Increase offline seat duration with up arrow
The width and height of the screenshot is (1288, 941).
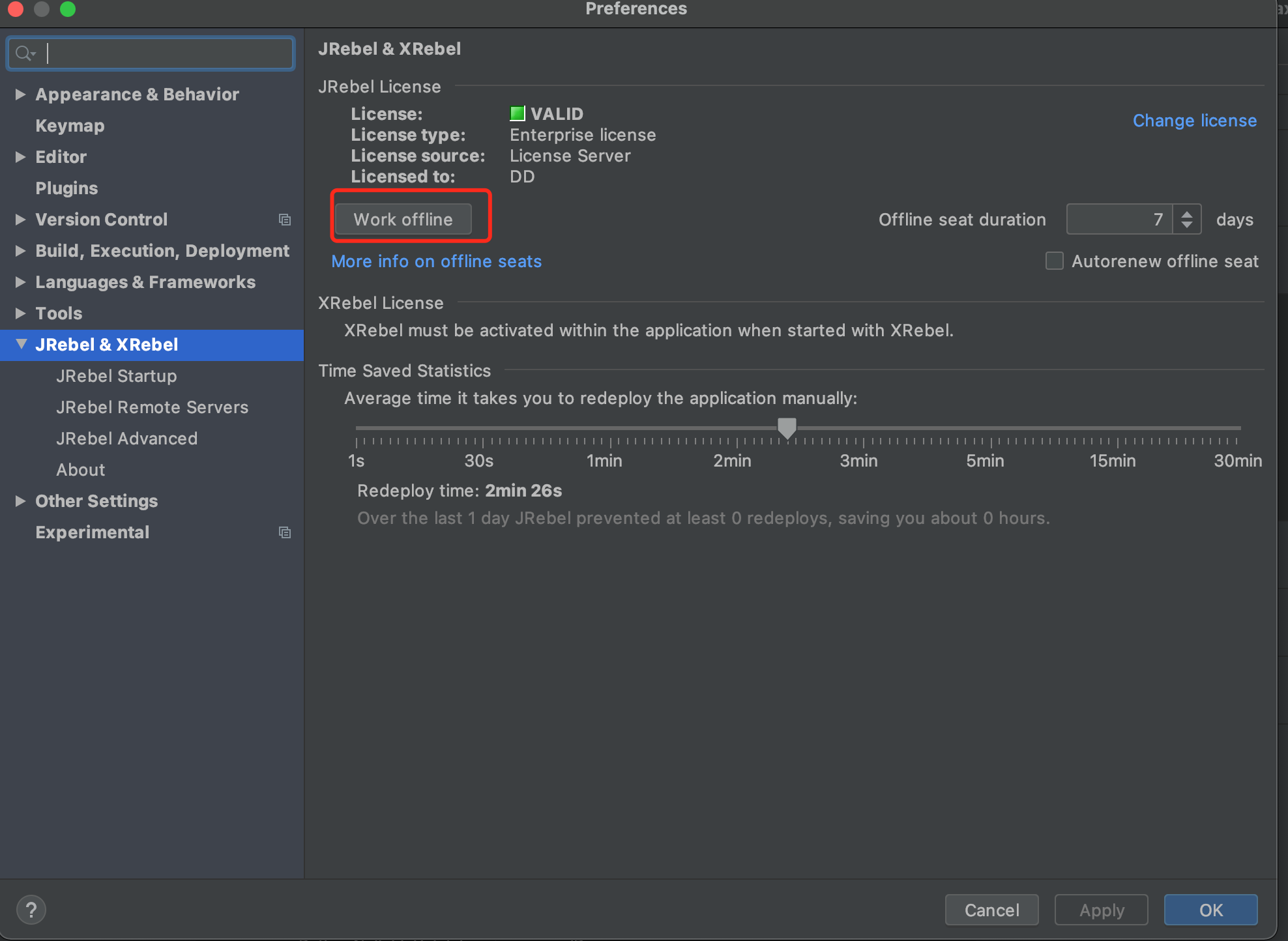tap(1187, 213)
